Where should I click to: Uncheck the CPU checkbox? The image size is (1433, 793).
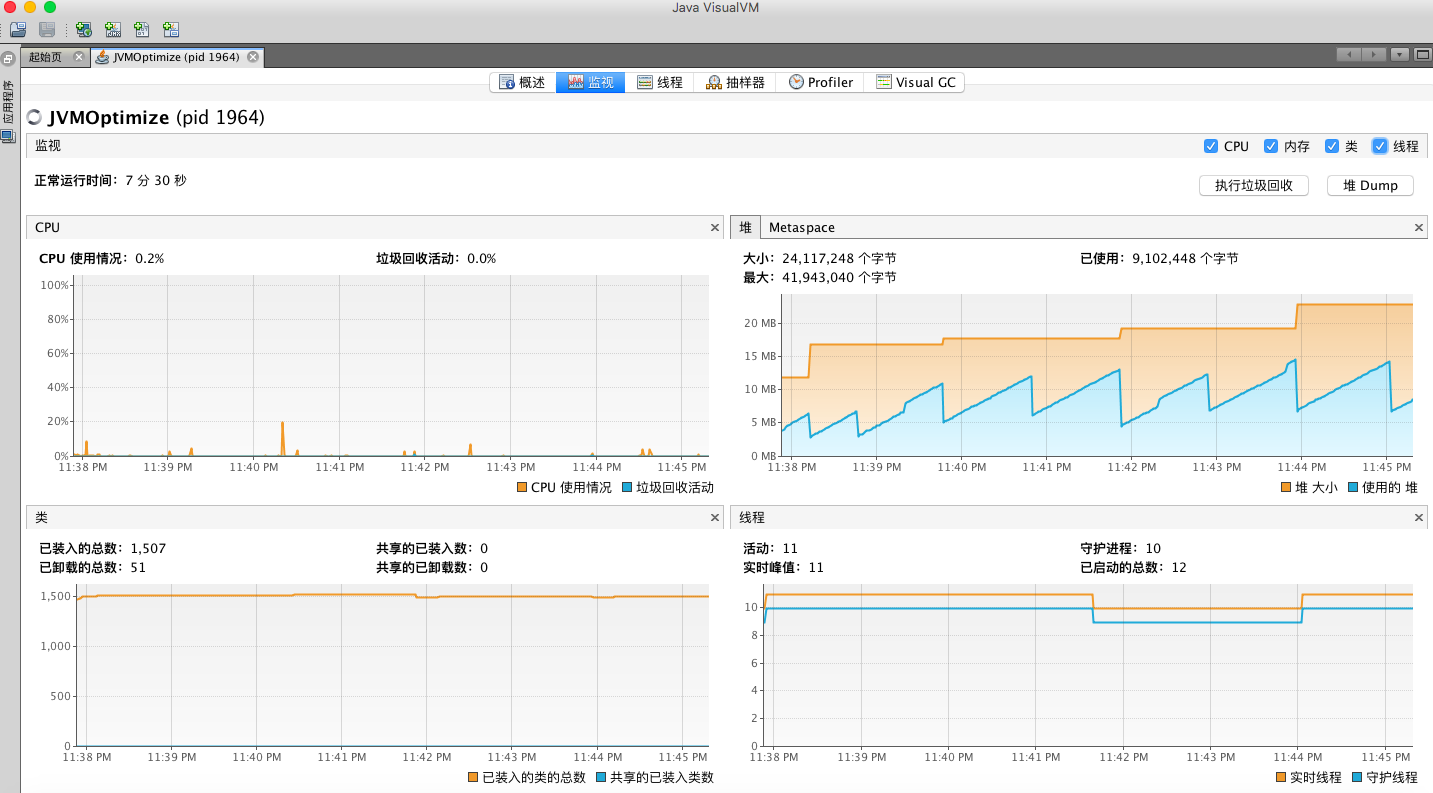click(x=1211, y=146)
